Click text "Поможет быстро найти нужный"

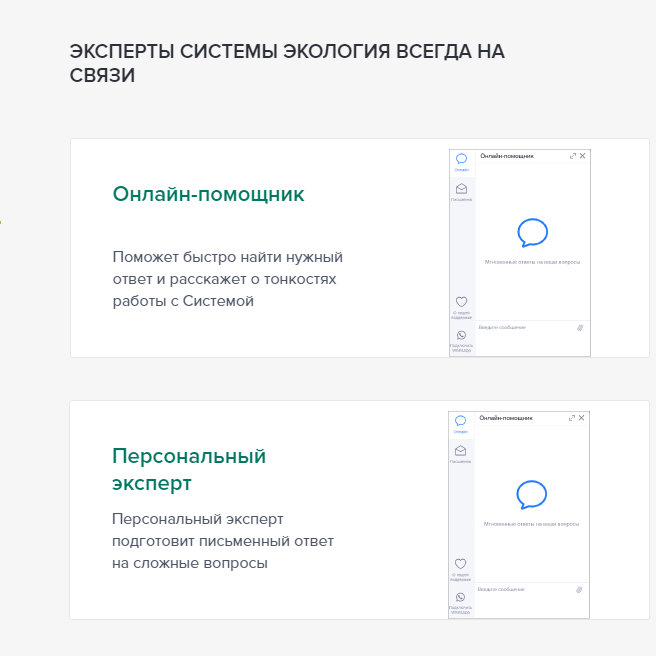(228, 257)
